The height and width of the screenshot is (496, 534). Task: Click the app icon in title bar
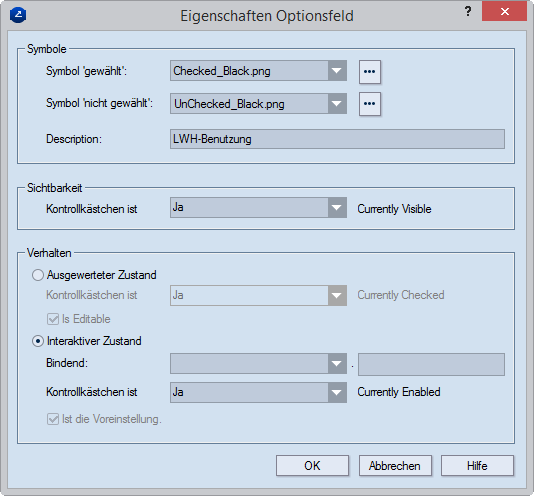coord(18,15)
